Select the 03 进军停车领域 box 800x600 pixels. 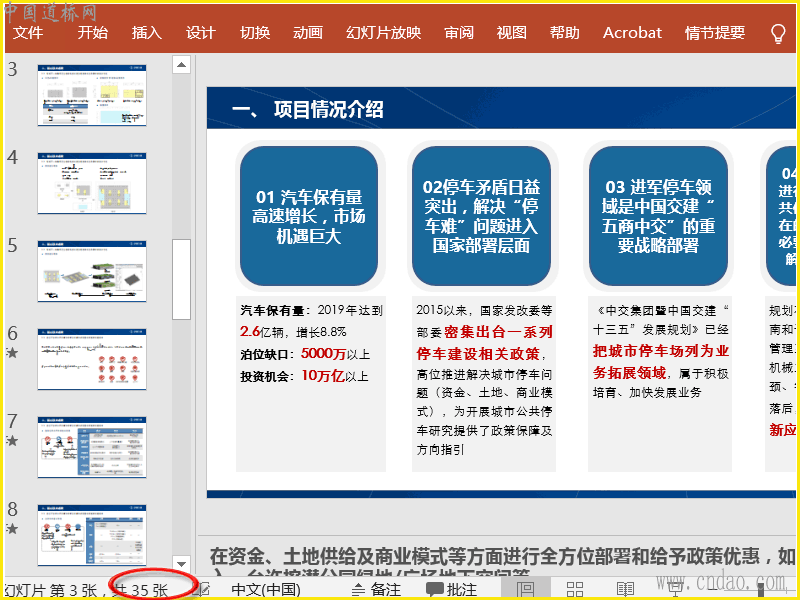(658, 216)
